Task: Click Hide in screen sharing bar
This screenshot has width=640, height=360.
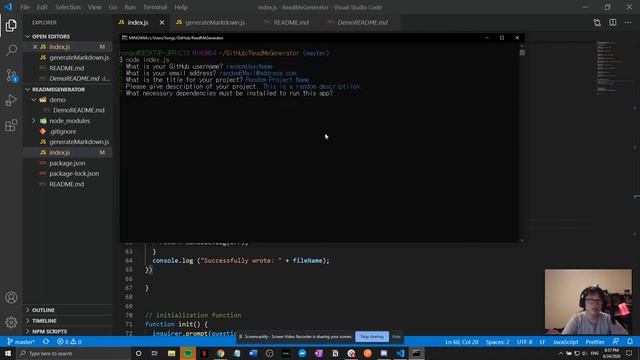Action: point(396,337)
